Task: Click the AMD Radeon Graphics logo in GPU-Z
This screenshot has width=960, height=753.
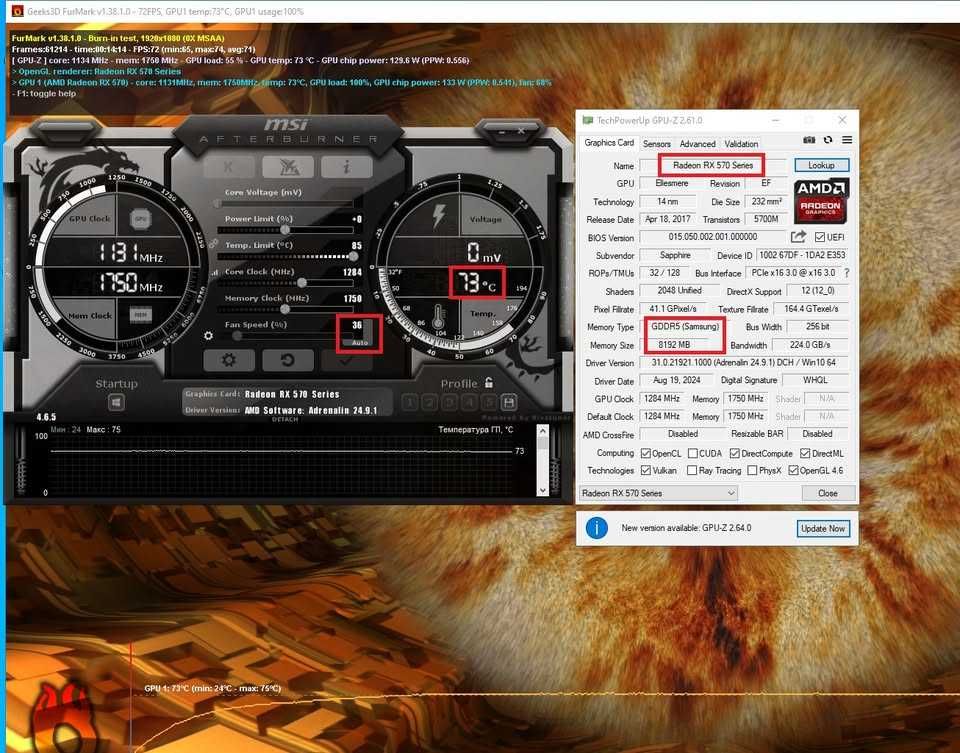Action: point(821,201)
